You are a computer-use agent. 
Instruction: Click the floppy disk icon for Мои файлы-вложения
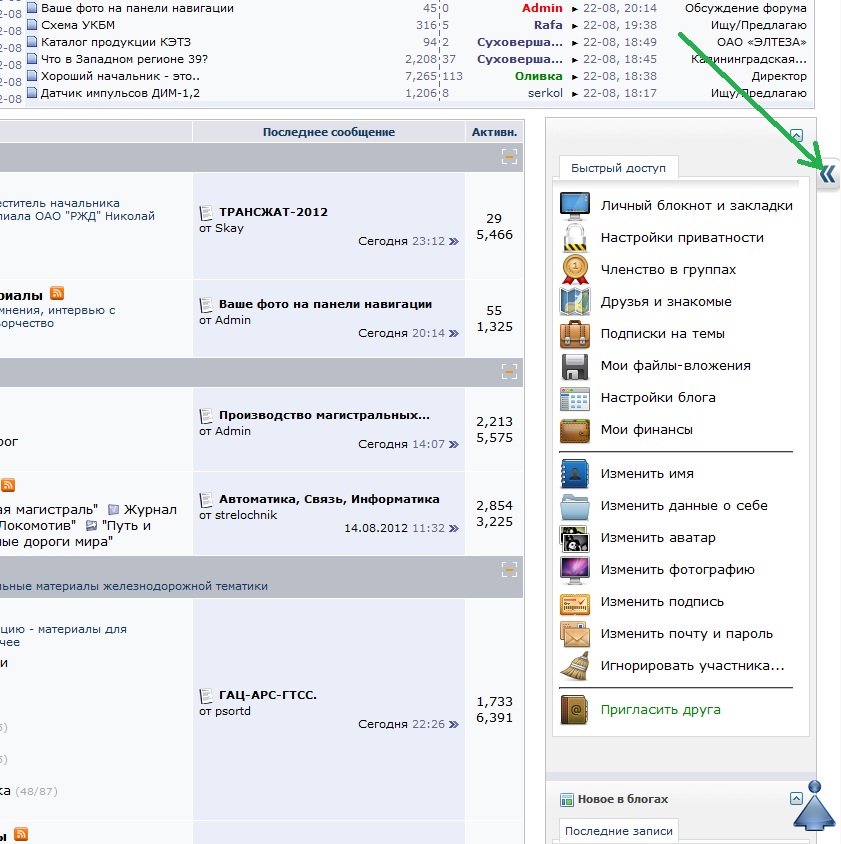[575, 366]
